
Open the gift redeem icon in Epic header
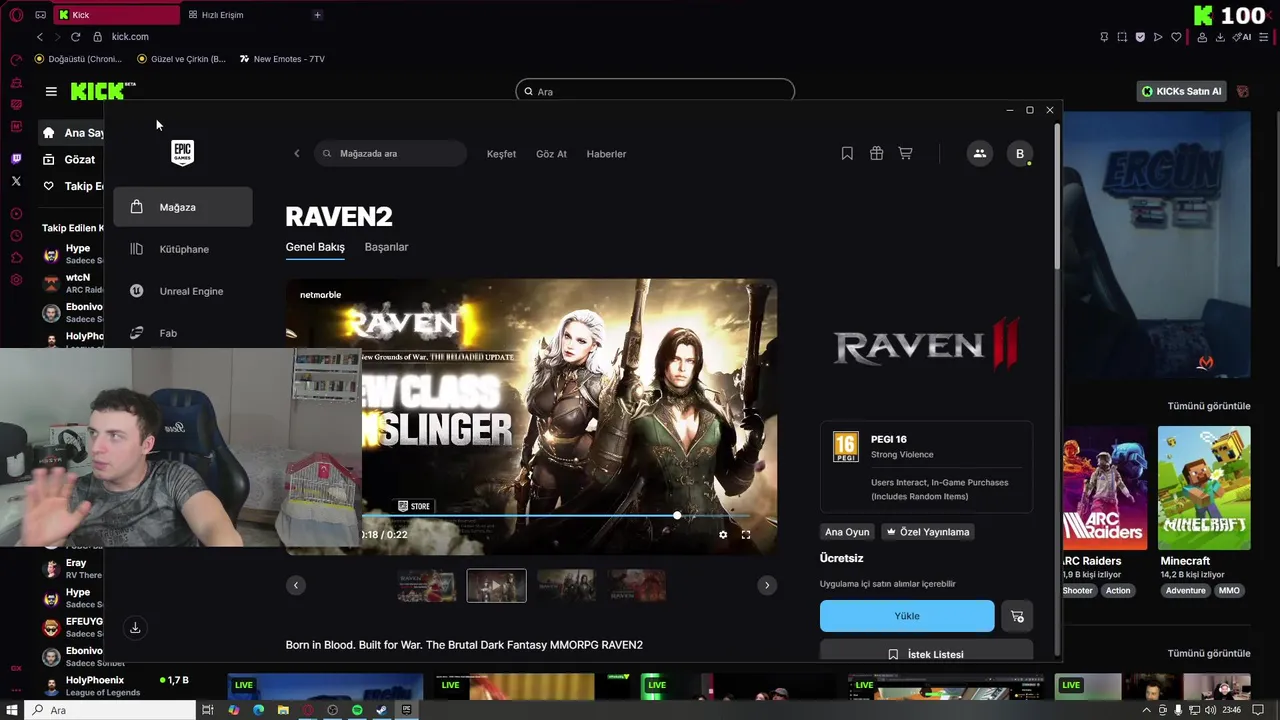876,153
